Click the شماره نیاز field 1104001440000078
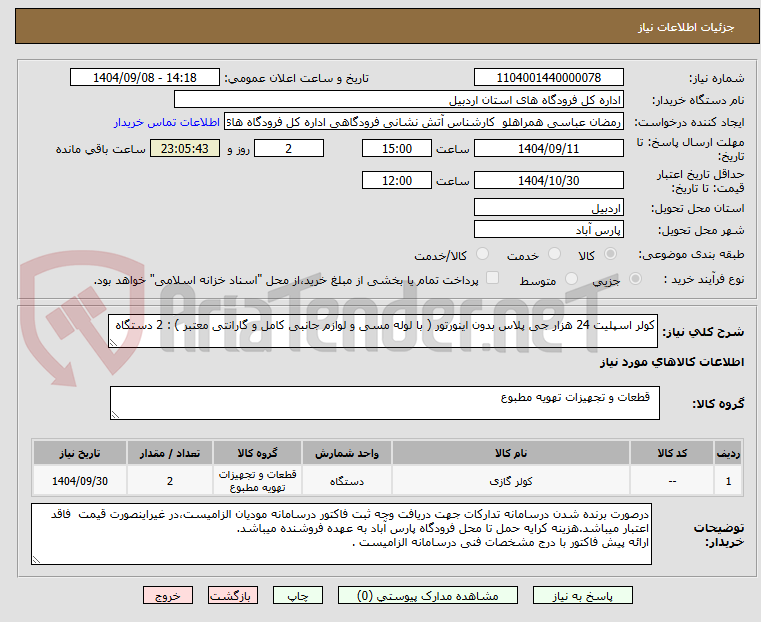 tap(548, 78)
